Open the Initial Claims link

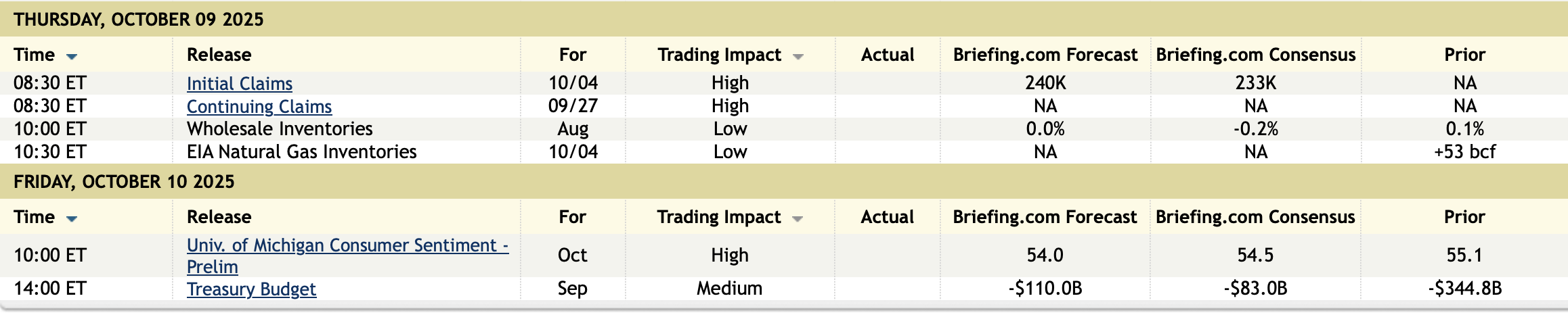(240, 84)
